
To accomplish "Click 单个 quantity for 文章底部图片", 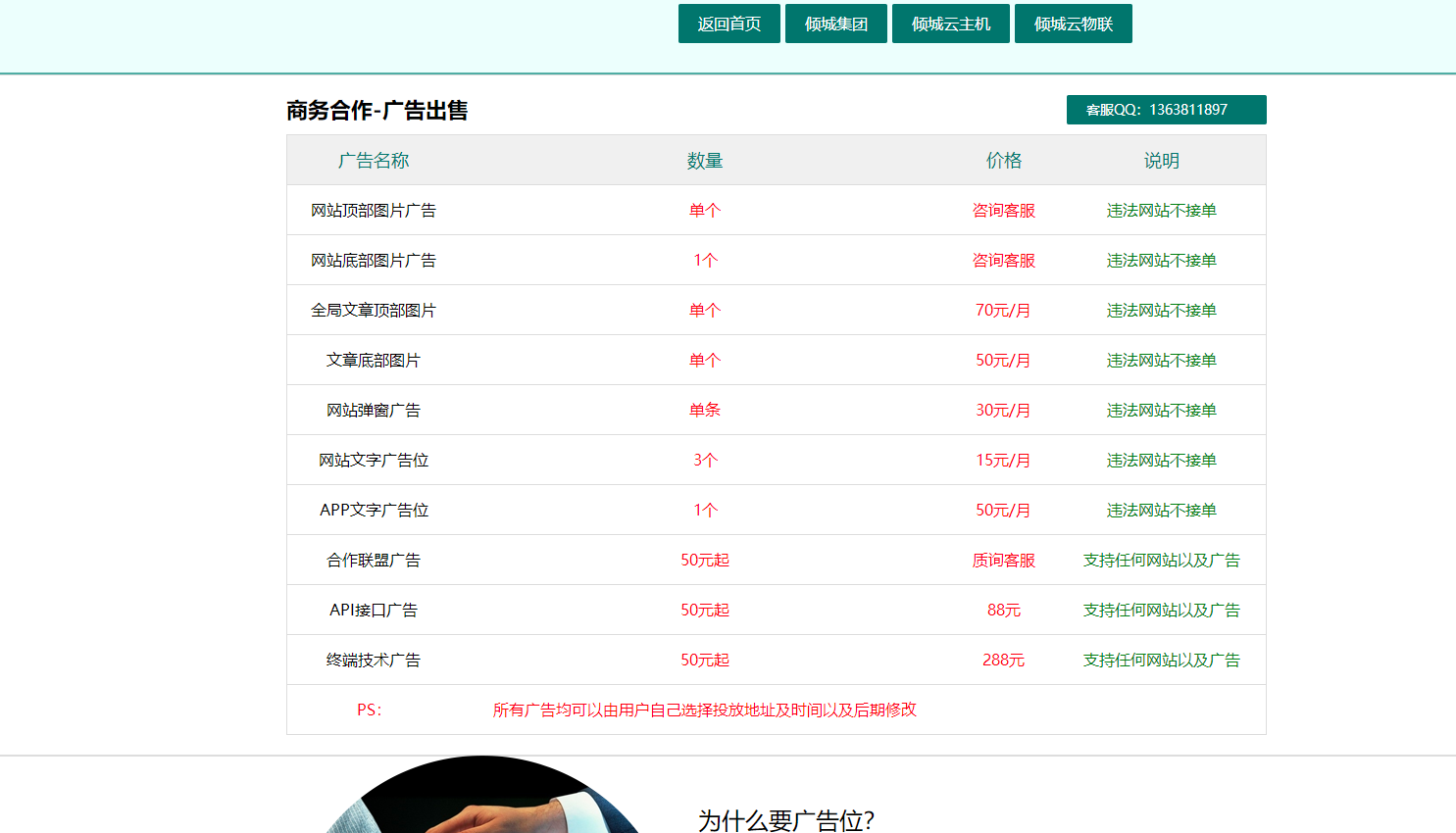I will pyautogui.click(x=705, y=361).
